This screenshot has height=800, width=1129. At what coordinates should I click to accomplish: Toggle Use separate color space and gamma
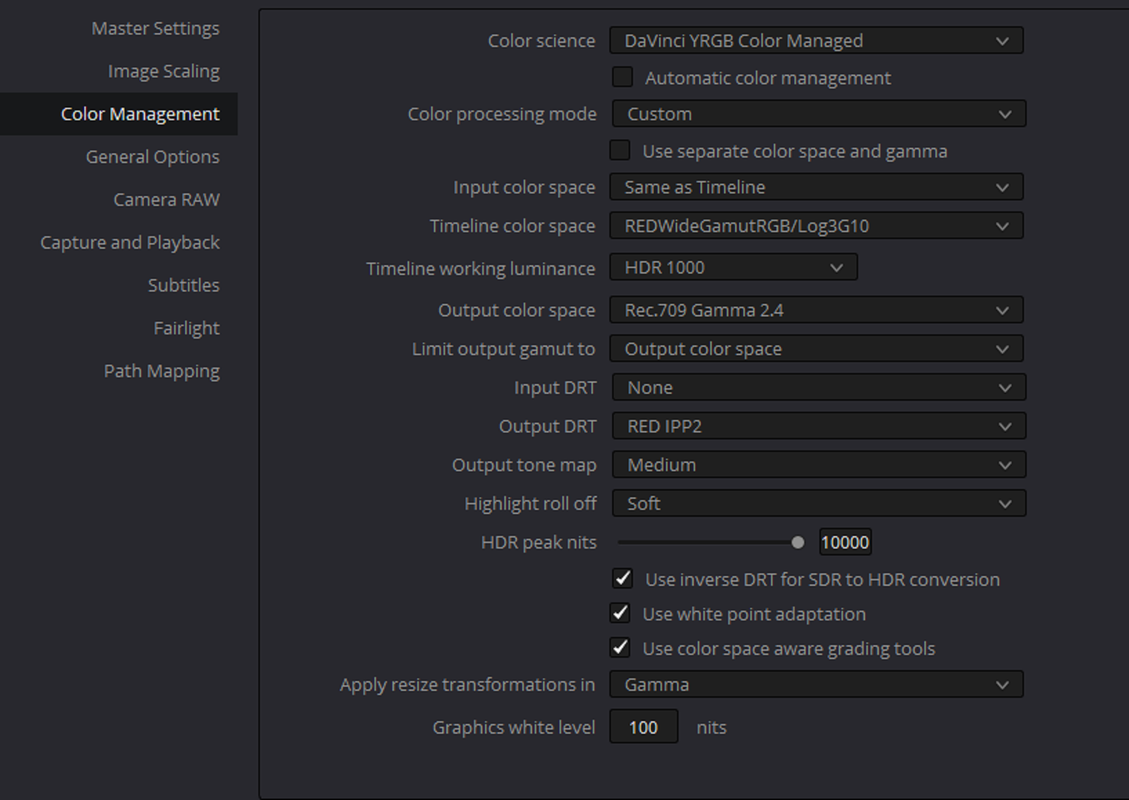[619, 150]
